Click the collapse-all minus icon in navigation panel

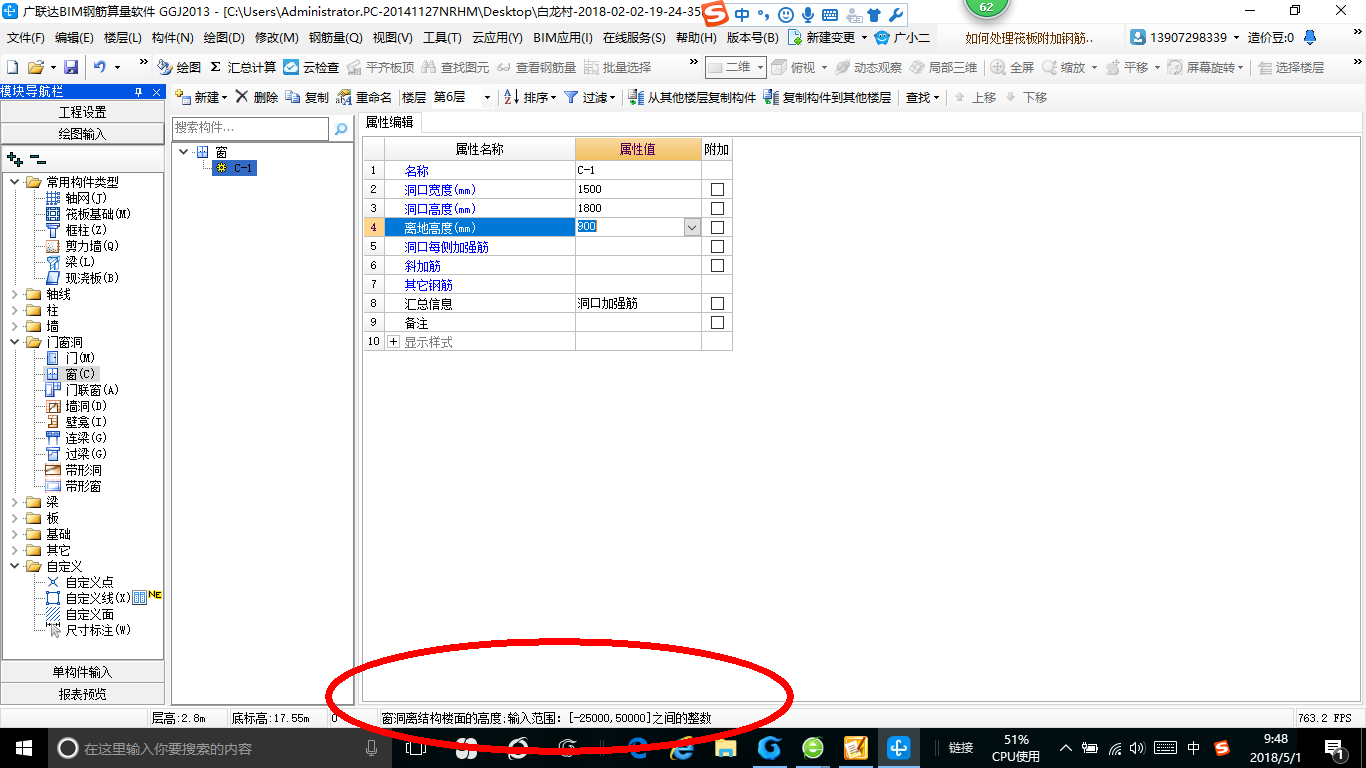click(x=38, y=158)
